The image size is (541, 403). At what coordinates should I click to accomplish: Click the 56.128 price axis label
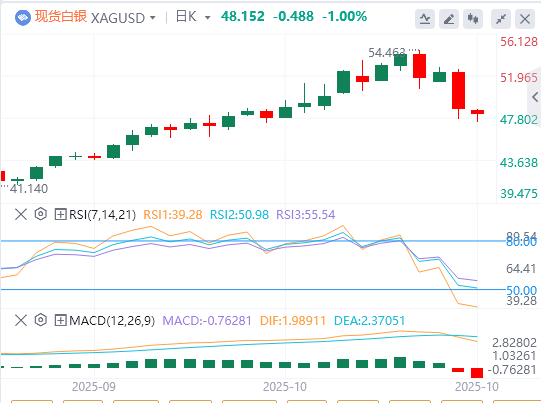tap(519, 42)
